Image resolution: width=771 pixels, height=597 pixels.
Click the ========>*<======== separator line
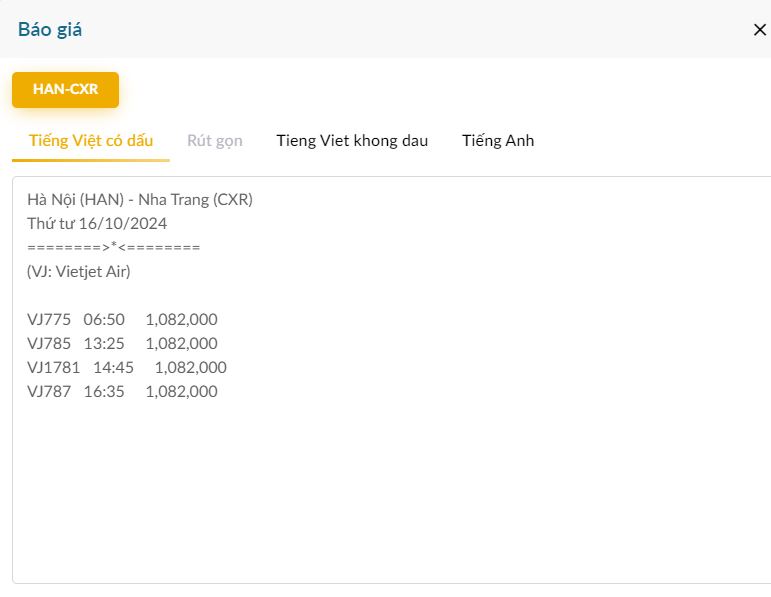[114, 247]
